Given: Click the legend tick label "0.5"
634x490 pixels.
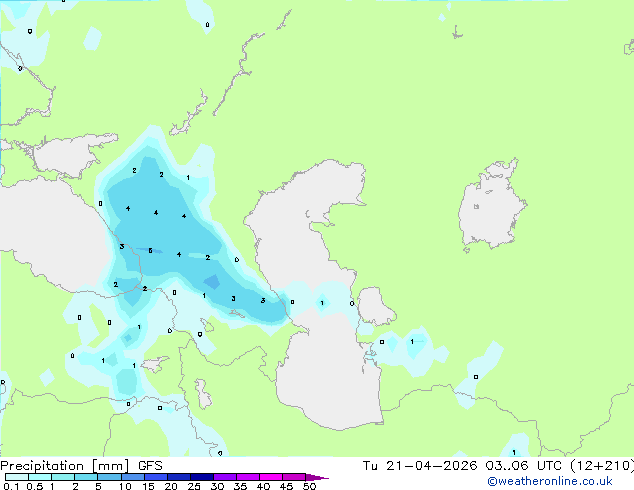Looking at the screenshot, I should [x=34, y=486].
